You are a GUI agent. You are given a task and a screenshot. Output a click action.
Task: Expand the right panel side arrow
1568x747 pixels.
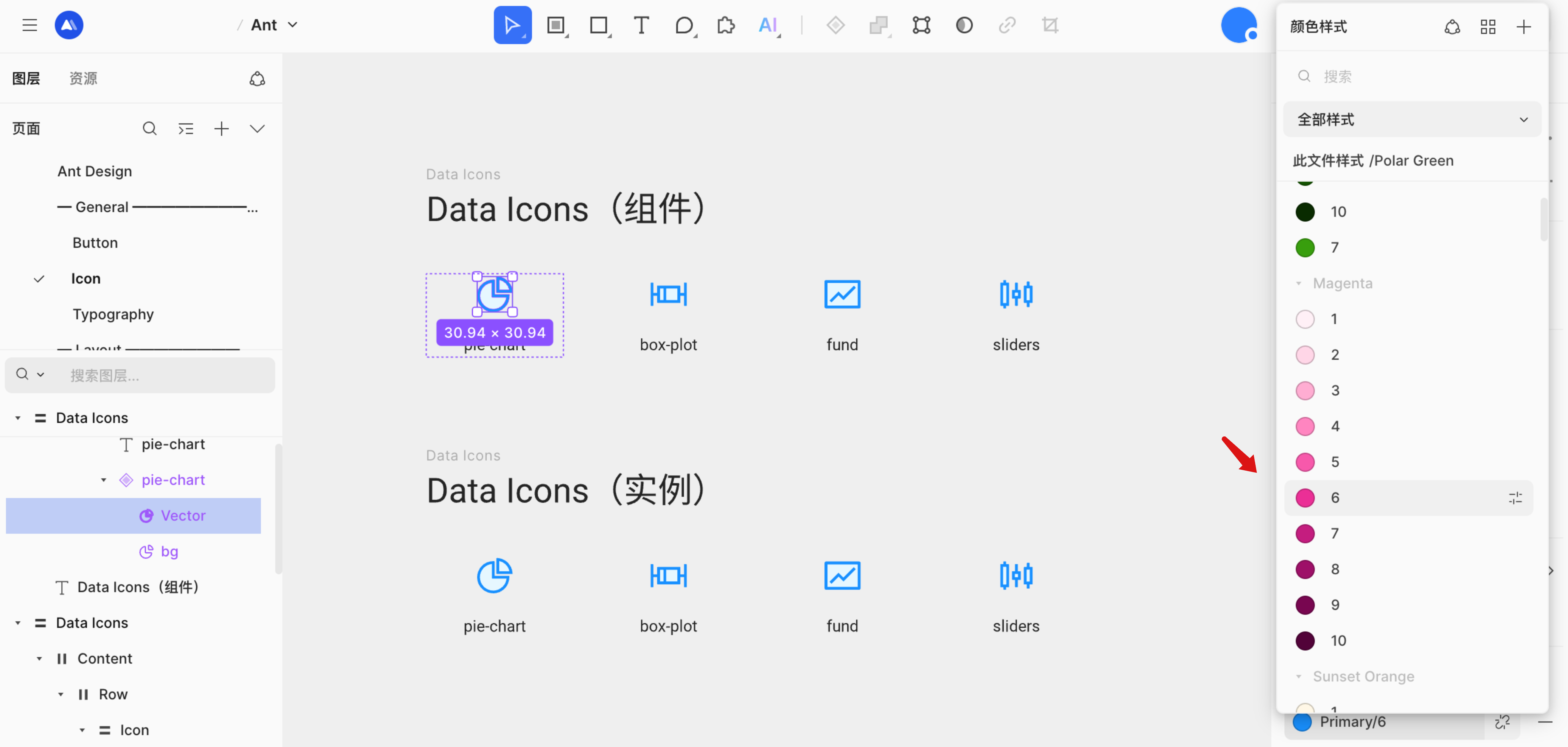coord(1550,570)
